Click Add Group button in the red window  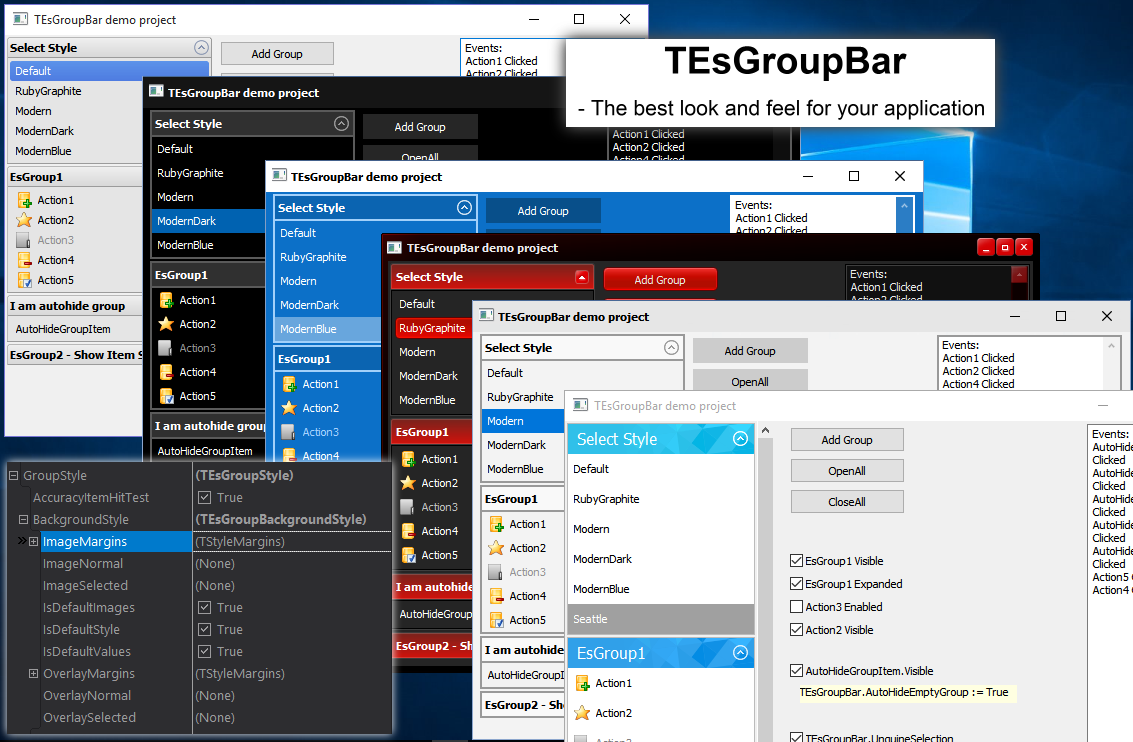click(x=660, y=280)
